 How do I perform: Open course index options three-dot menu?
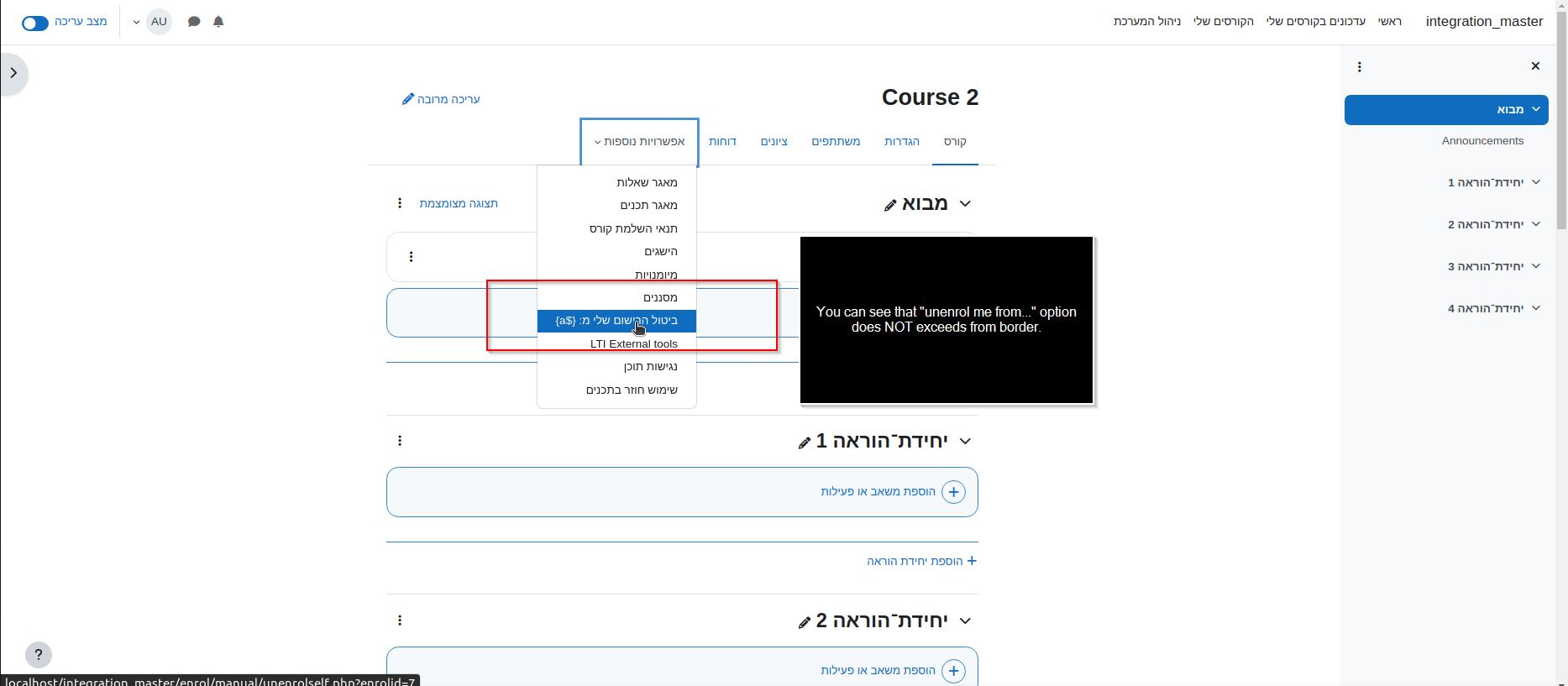[x=1359, y=67]
